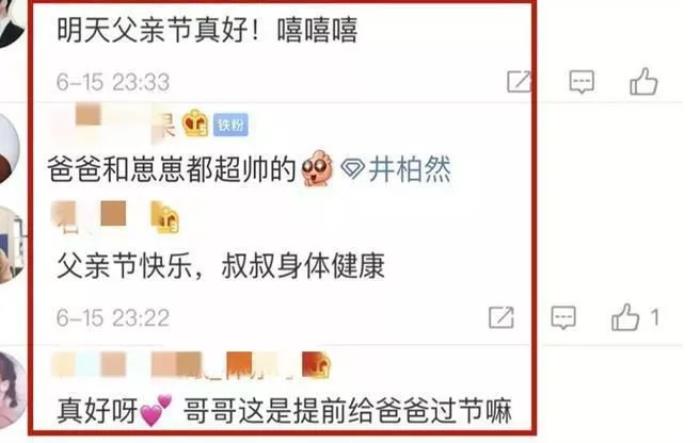Select the comment text '爸爸和崽崽都超帅的'

172,170
